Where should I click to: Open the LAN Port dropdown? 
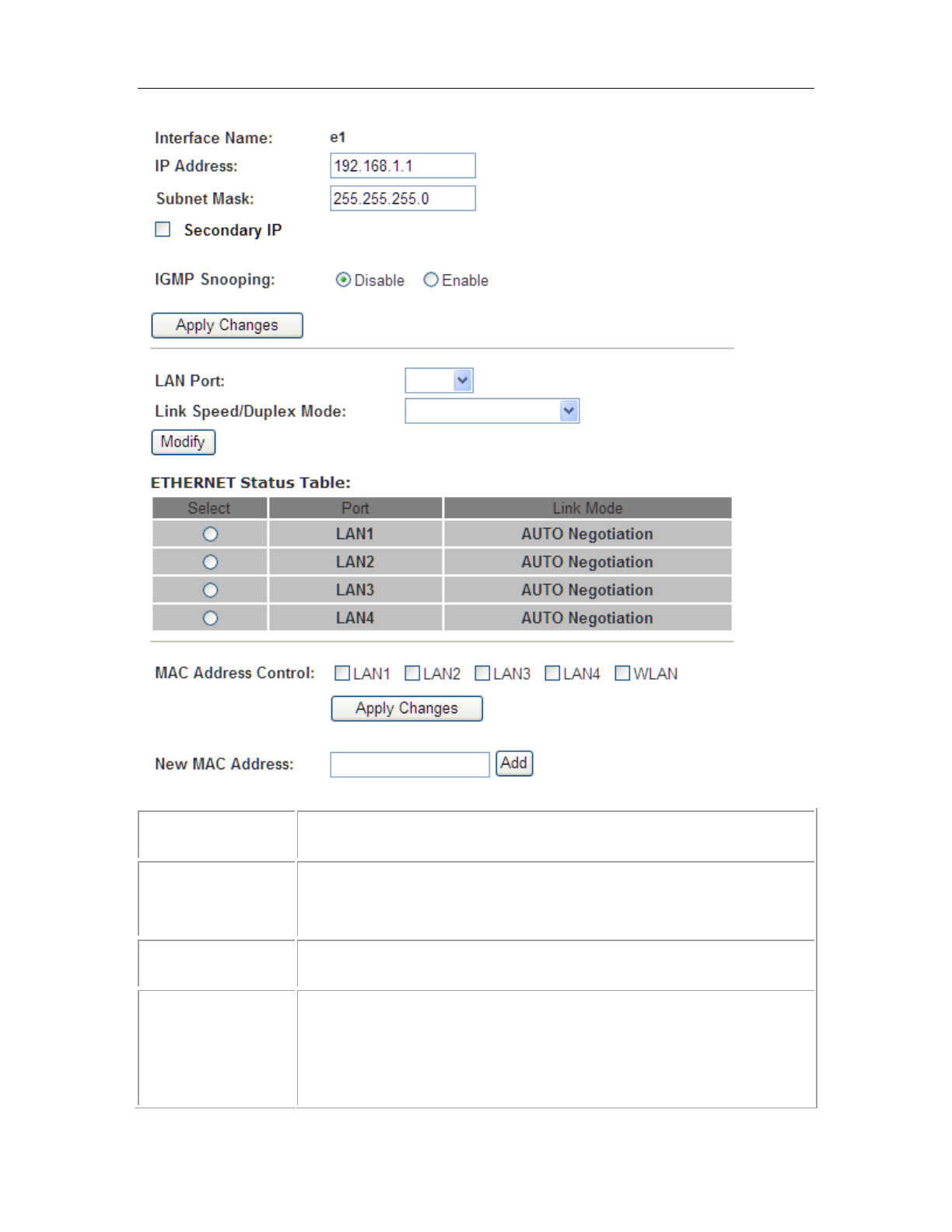point(439,380)
